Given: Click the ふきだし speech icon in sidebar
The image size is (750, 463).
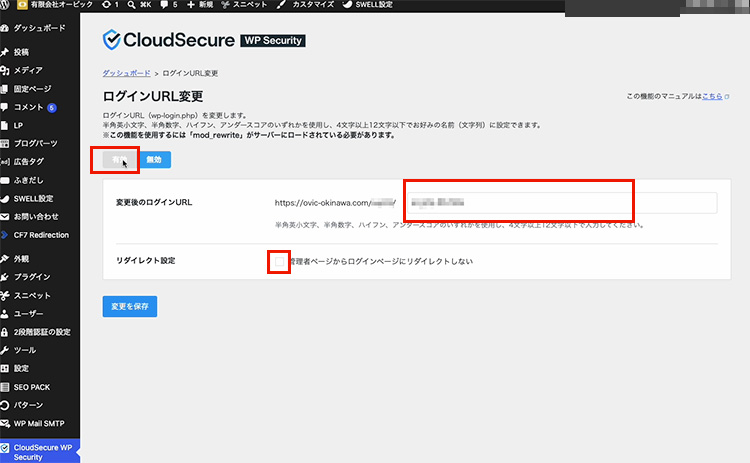Looking at the screenshot, I should coord(5,180).
